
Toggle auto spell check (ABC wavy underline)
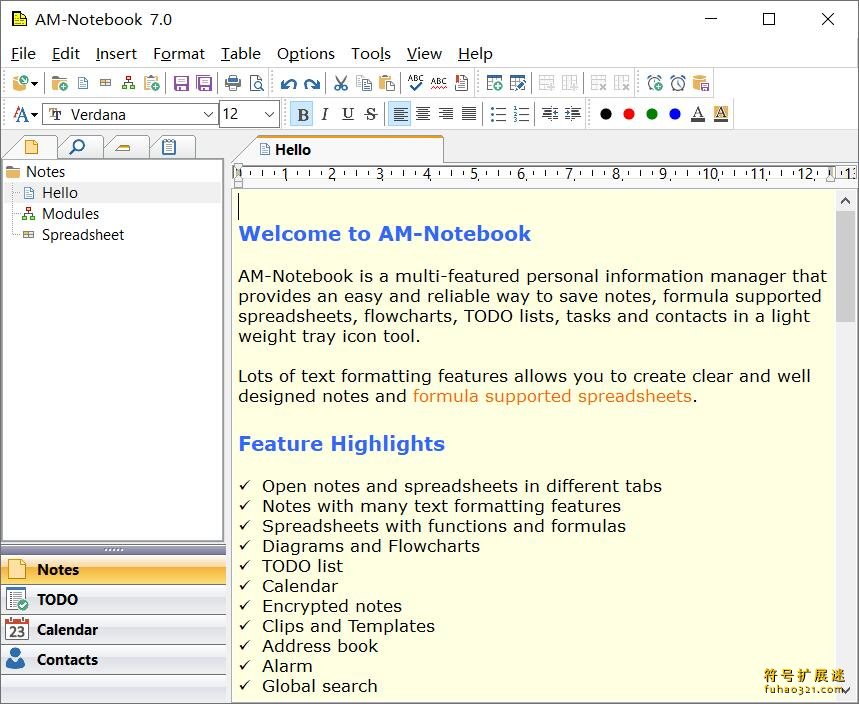[x=438, y=83]
